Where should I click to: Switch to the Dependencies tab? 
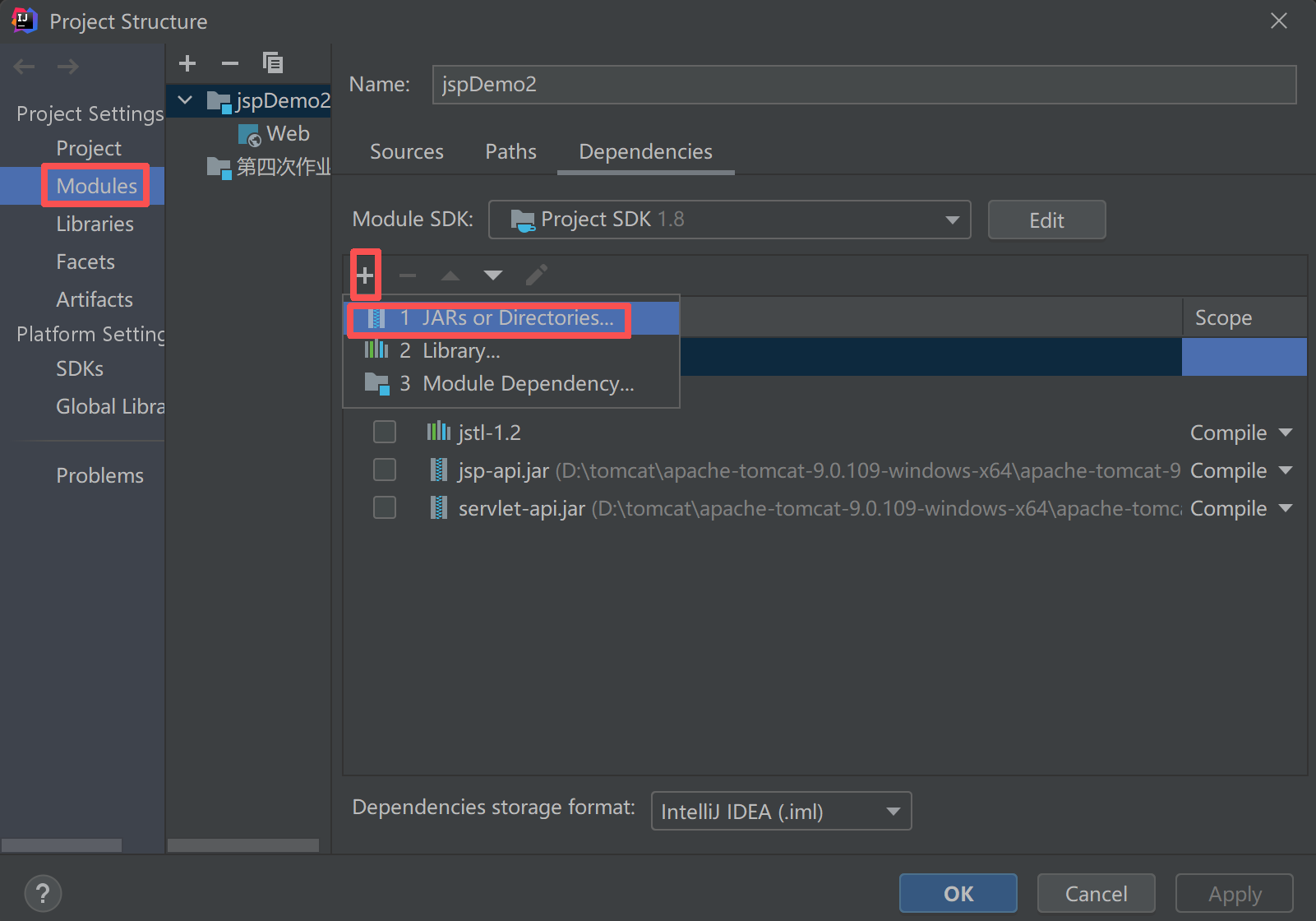(645, 151)
